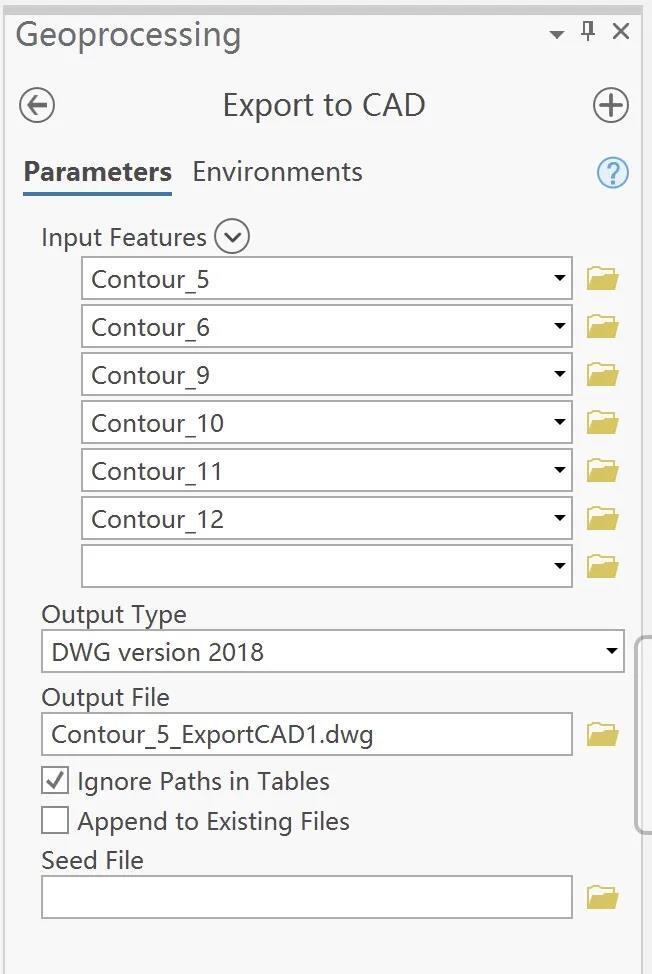Enable Append to Existing Files

click(55, 821)
